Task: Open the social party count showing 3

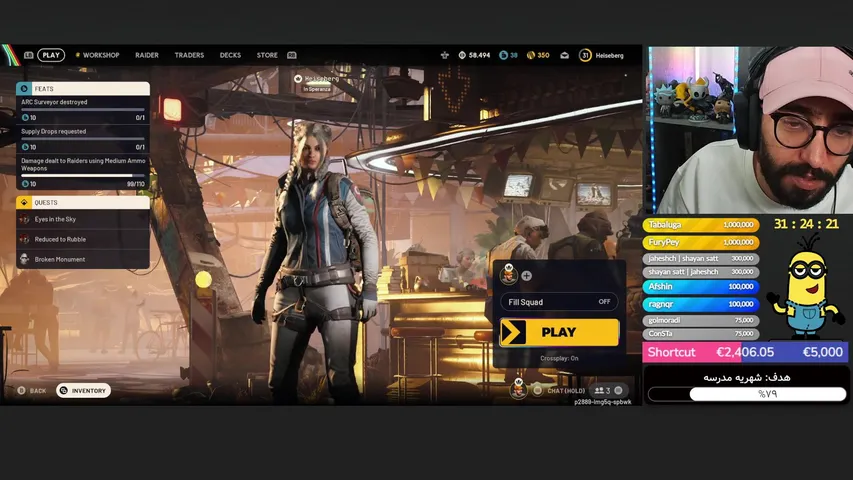Action: 607,390
